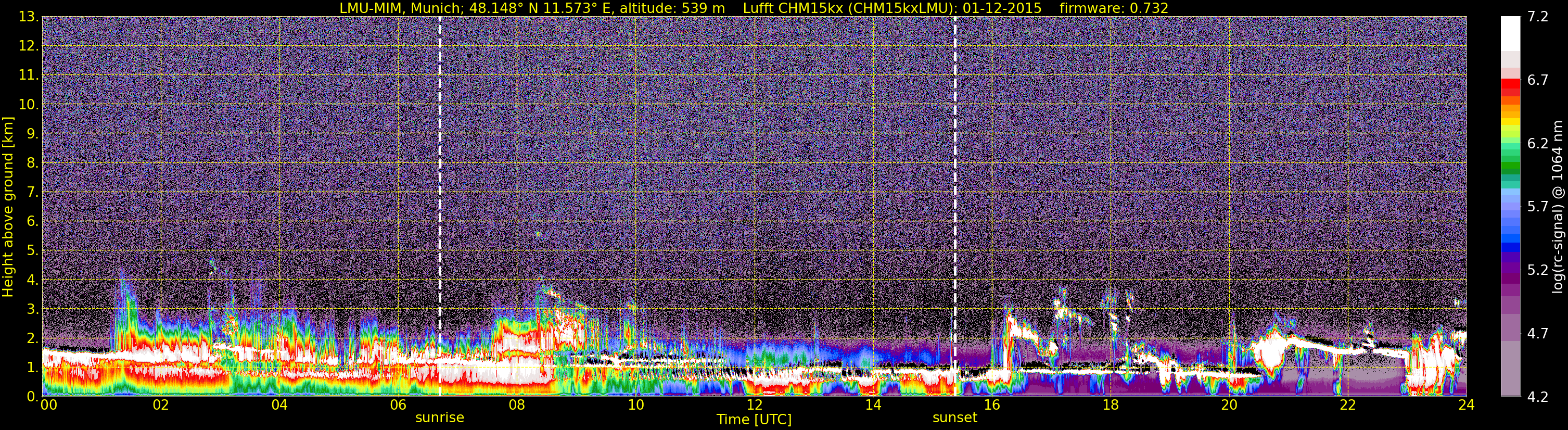Click the "sunset" label below the time axis

954,418
